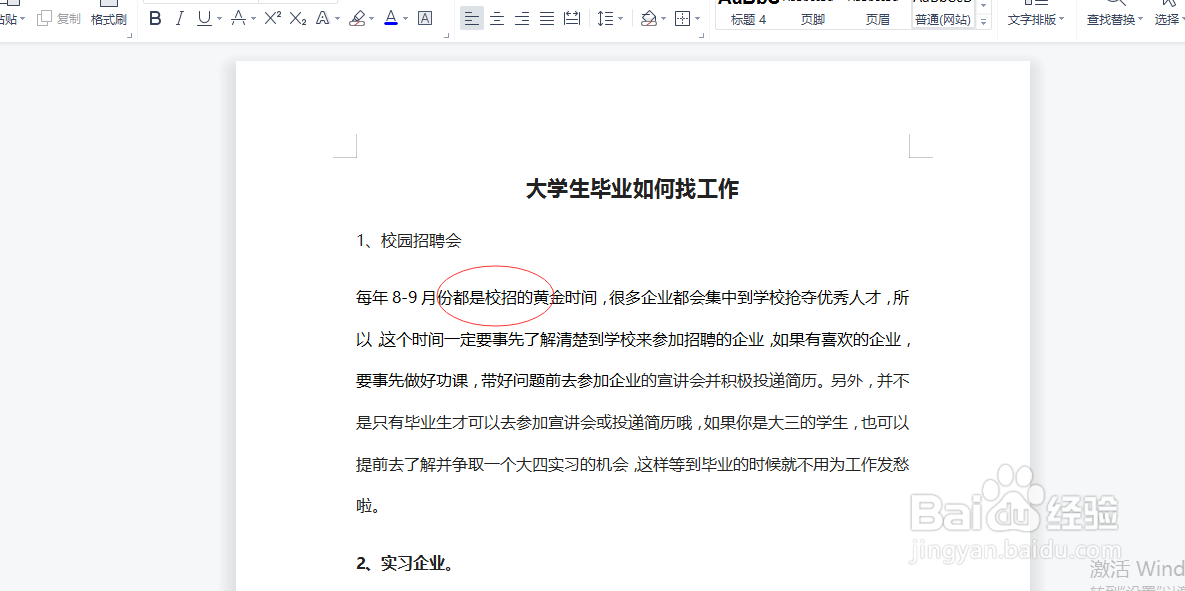Click line starting 每年 8-9 月份
Image resolution: width=1185 pixels, height=591 pixels.
633,298
